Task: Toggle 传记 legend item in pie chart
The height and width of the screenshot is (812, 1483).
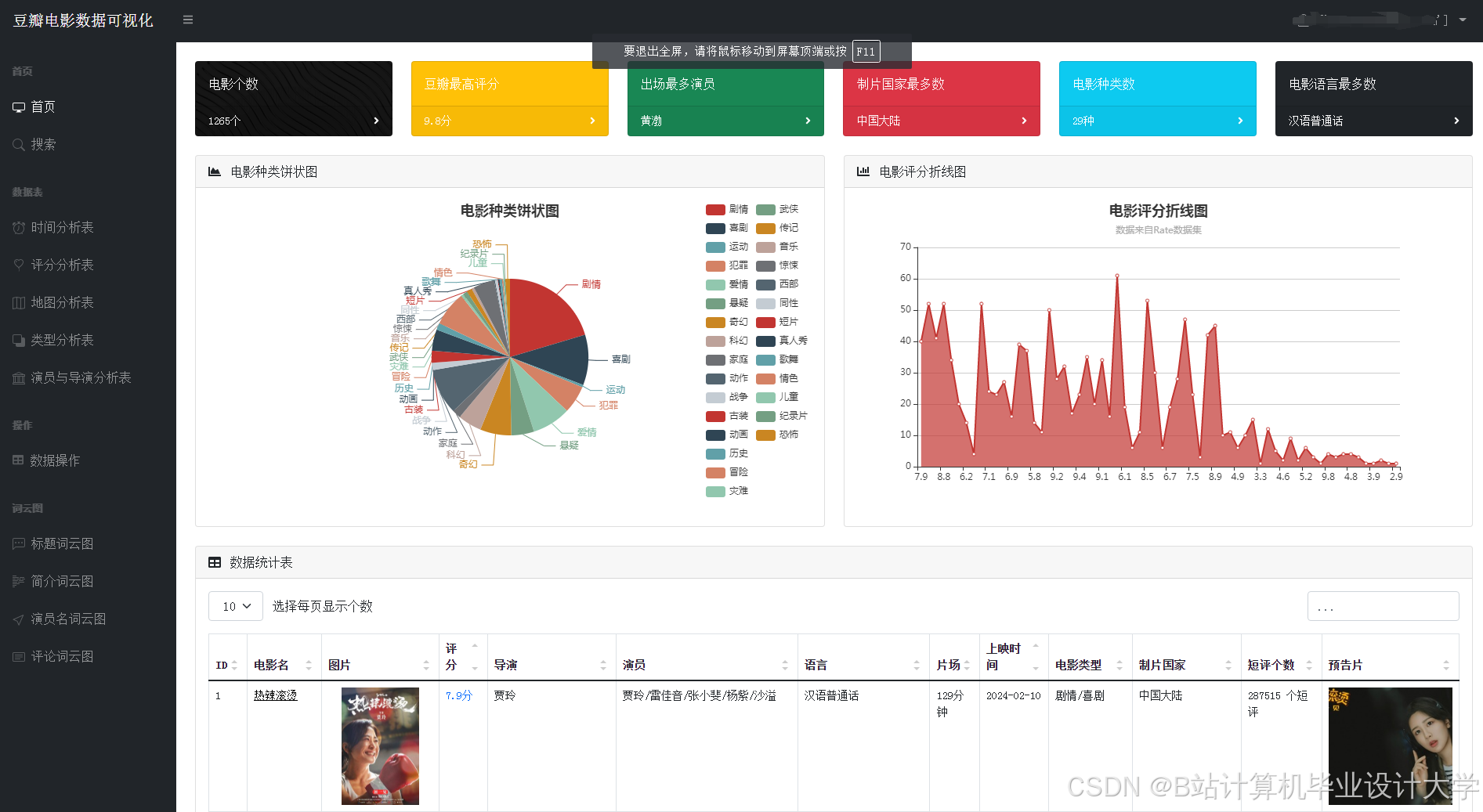Action: tap(777, 228)
